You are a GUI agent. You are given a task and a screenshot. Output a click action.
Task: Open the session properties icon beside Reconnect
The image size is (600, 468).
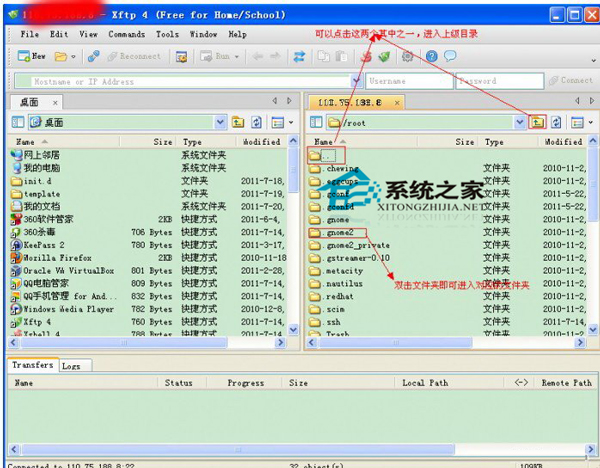[181, 57]
